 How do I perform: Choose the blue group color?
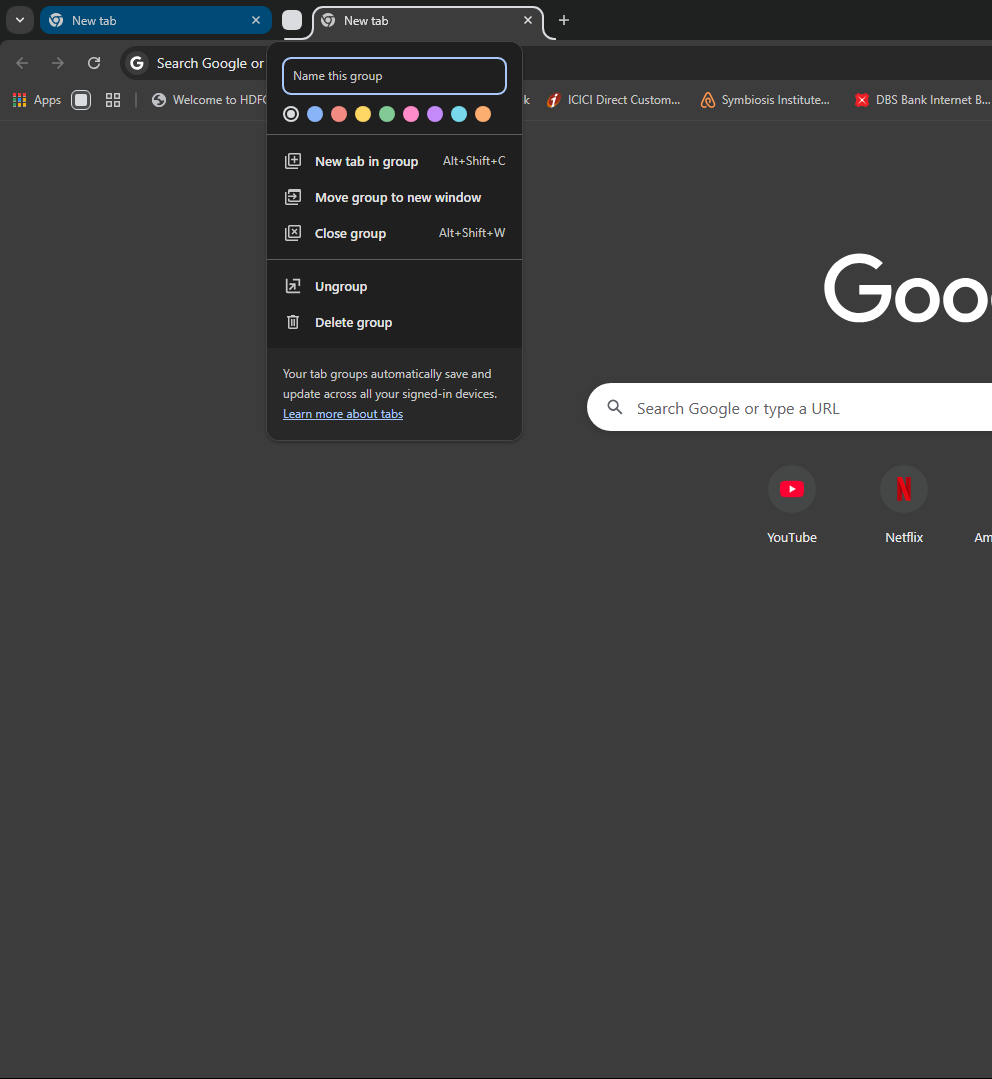[315, 114]
